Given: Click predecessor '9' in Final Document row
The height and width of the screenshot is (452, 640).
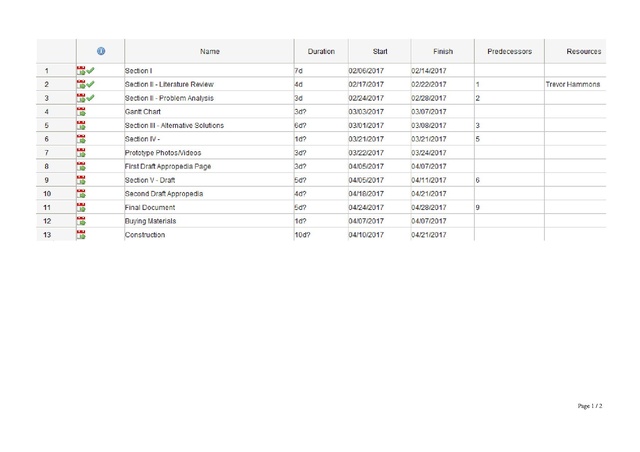Looking at the screenshot, I should pyautogui.click(x=478, y=207).
